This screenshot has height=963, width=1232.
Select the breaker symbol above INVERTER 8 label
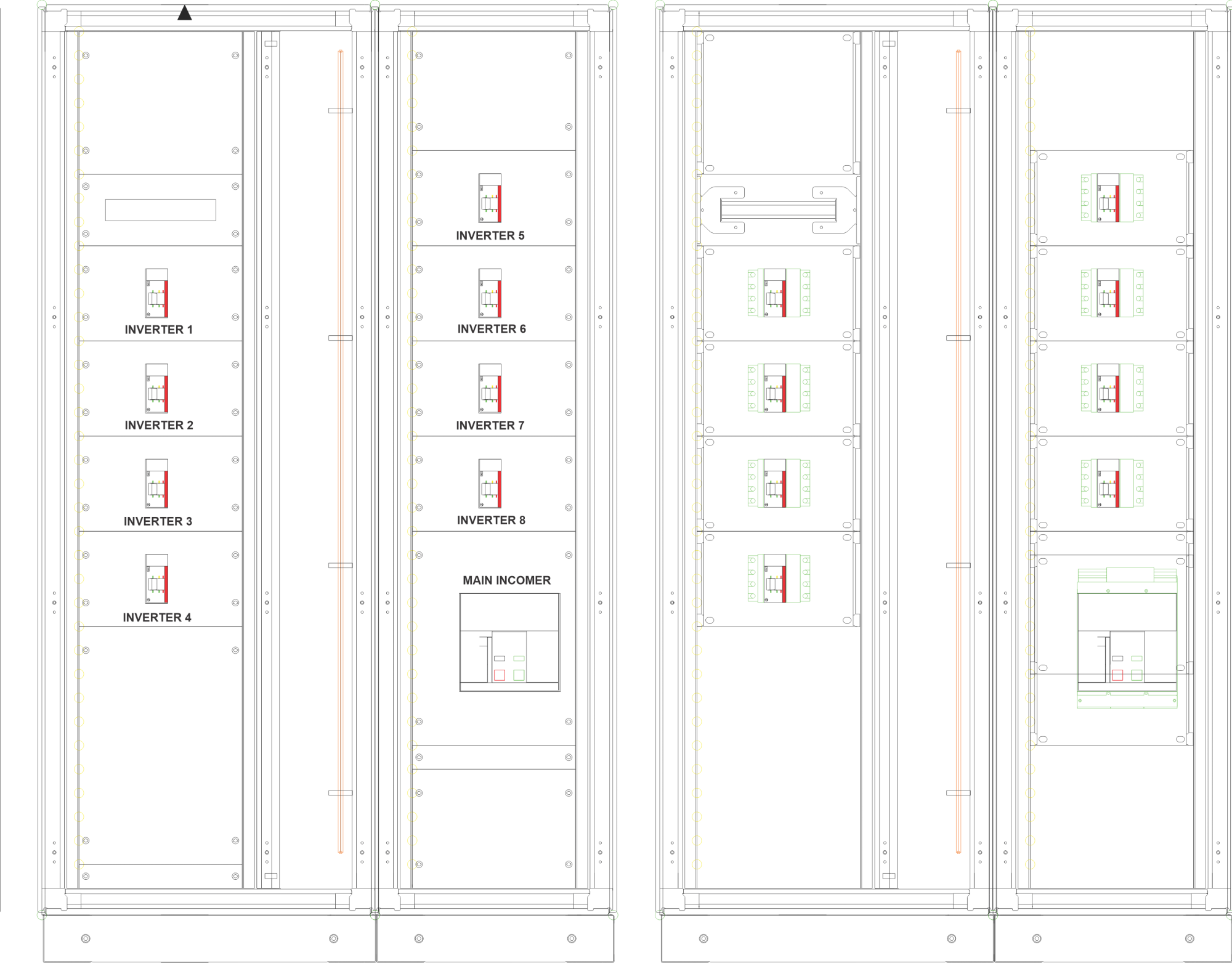(490, 484)
